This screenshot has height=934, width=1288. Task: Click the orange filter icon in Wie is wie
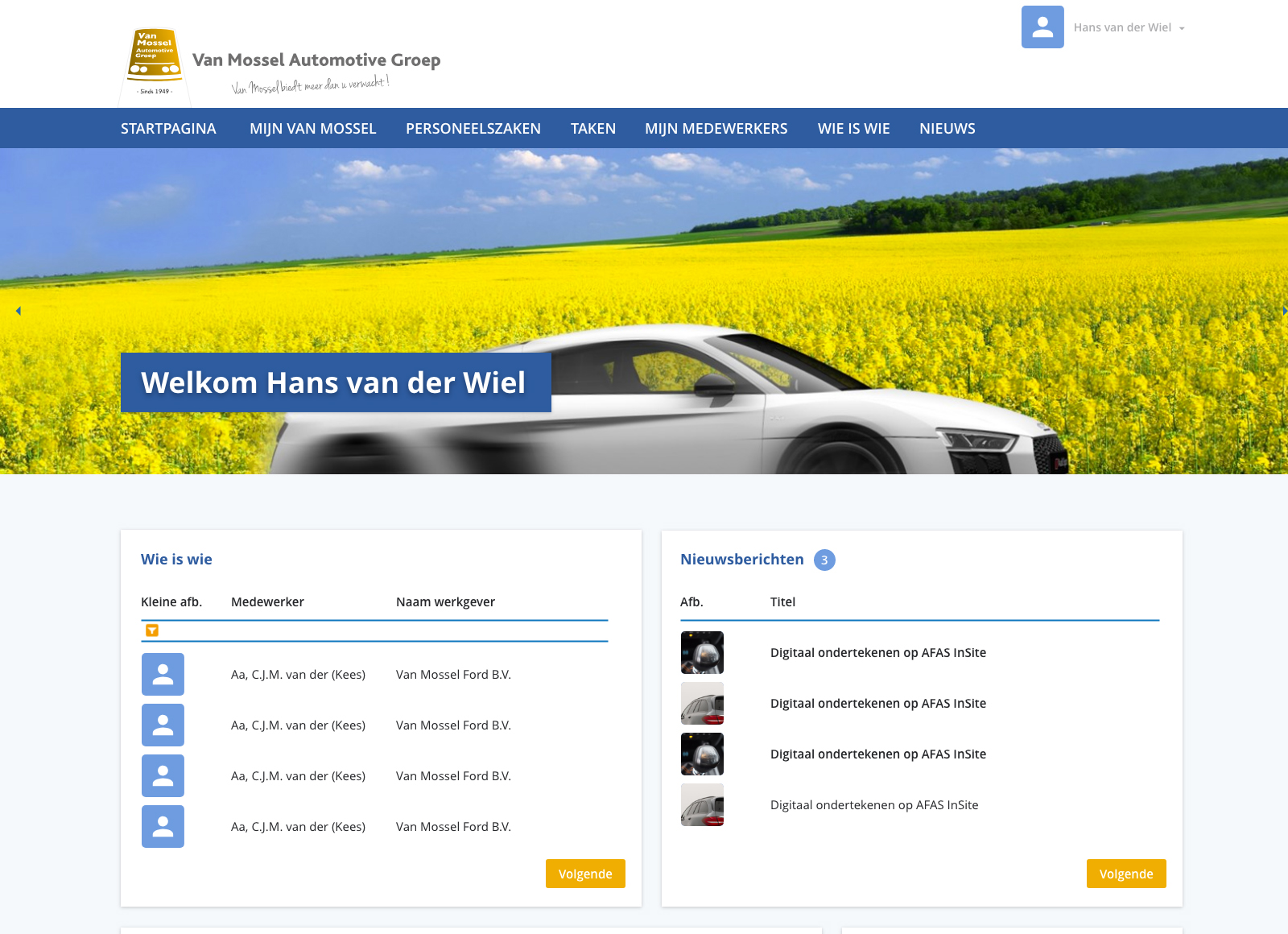[152, 630]
